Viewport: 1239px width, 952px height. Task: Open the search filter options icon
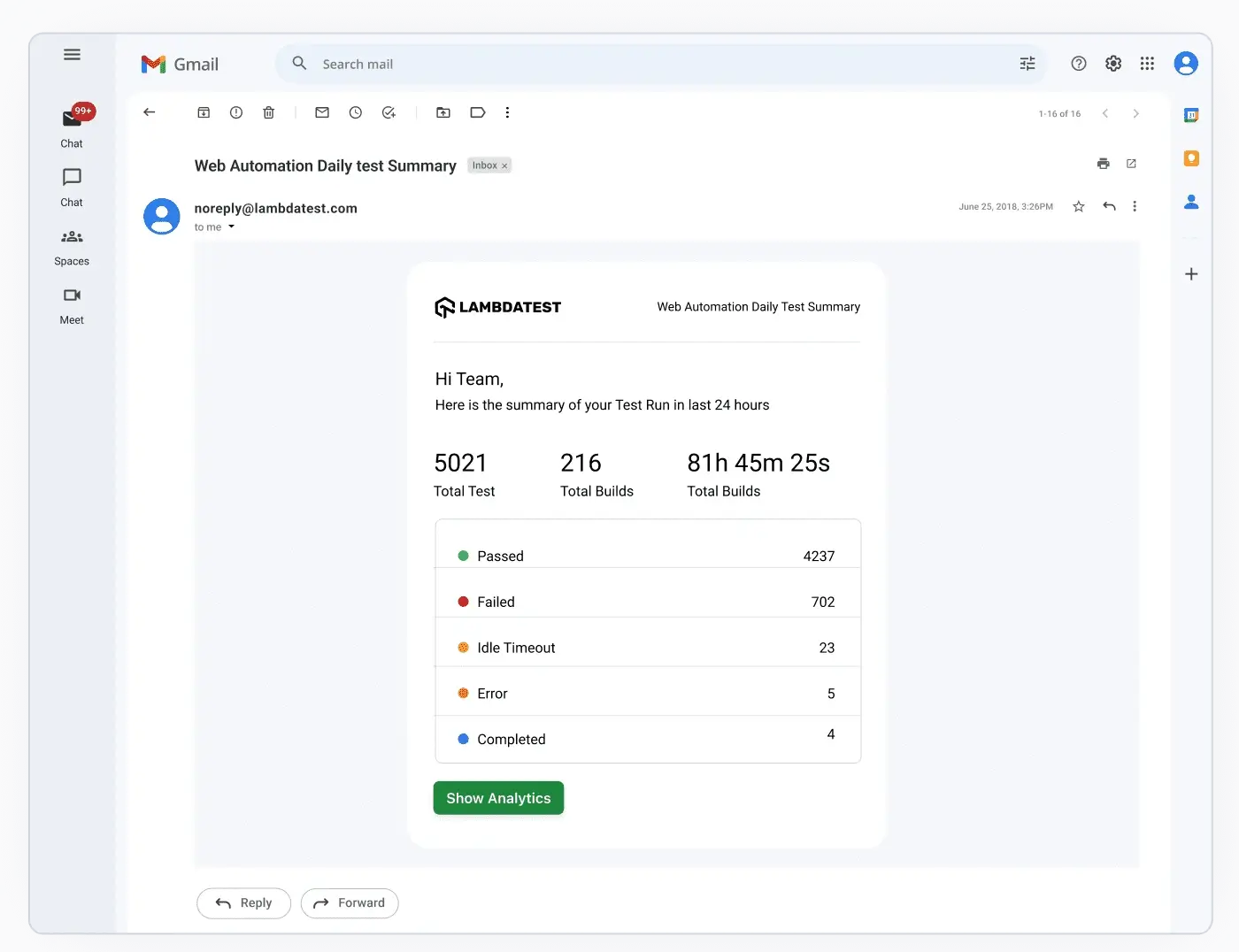point(1027,64)
